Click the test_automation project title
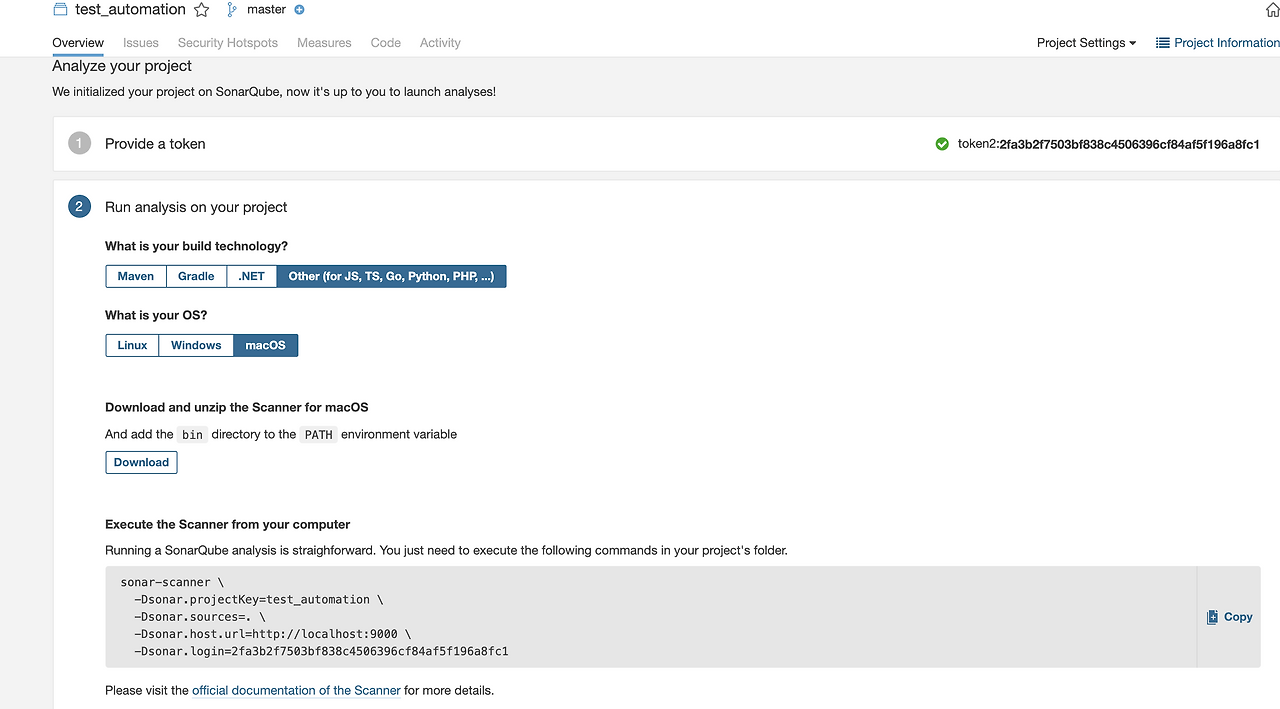 click(130, 9)
